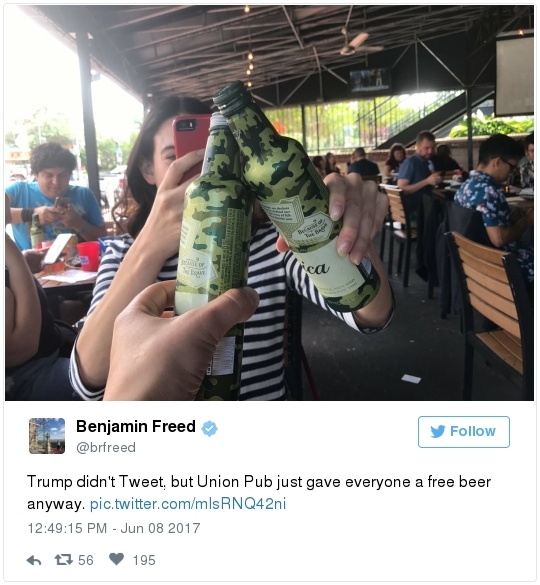The width and height of the screenshot is (540, 585).
Task: Click the tweet text about Union Pub
Action: tap(259, 492)
